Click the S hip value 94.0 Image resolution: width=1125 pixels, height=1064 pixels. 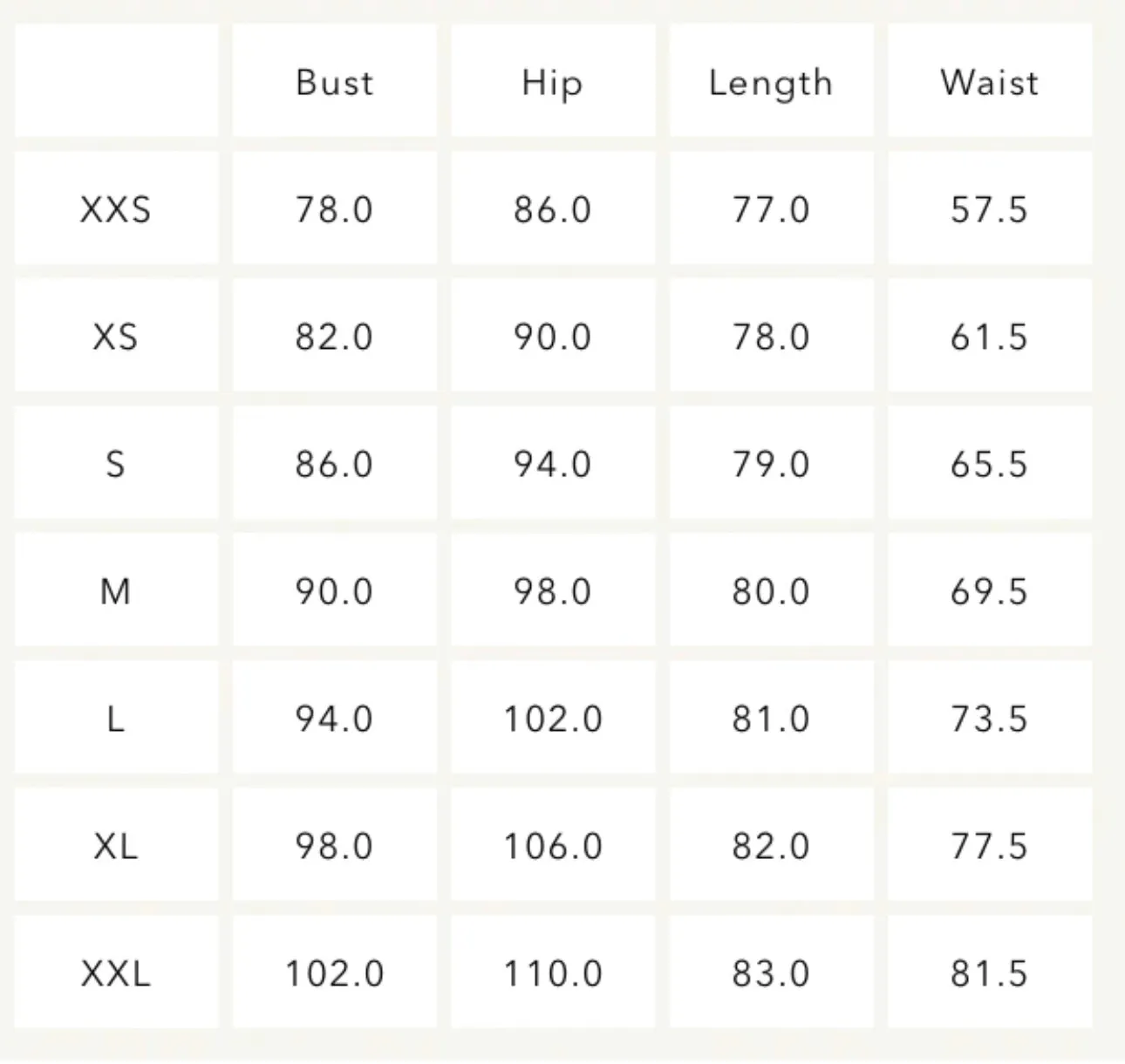pos(553,464)
